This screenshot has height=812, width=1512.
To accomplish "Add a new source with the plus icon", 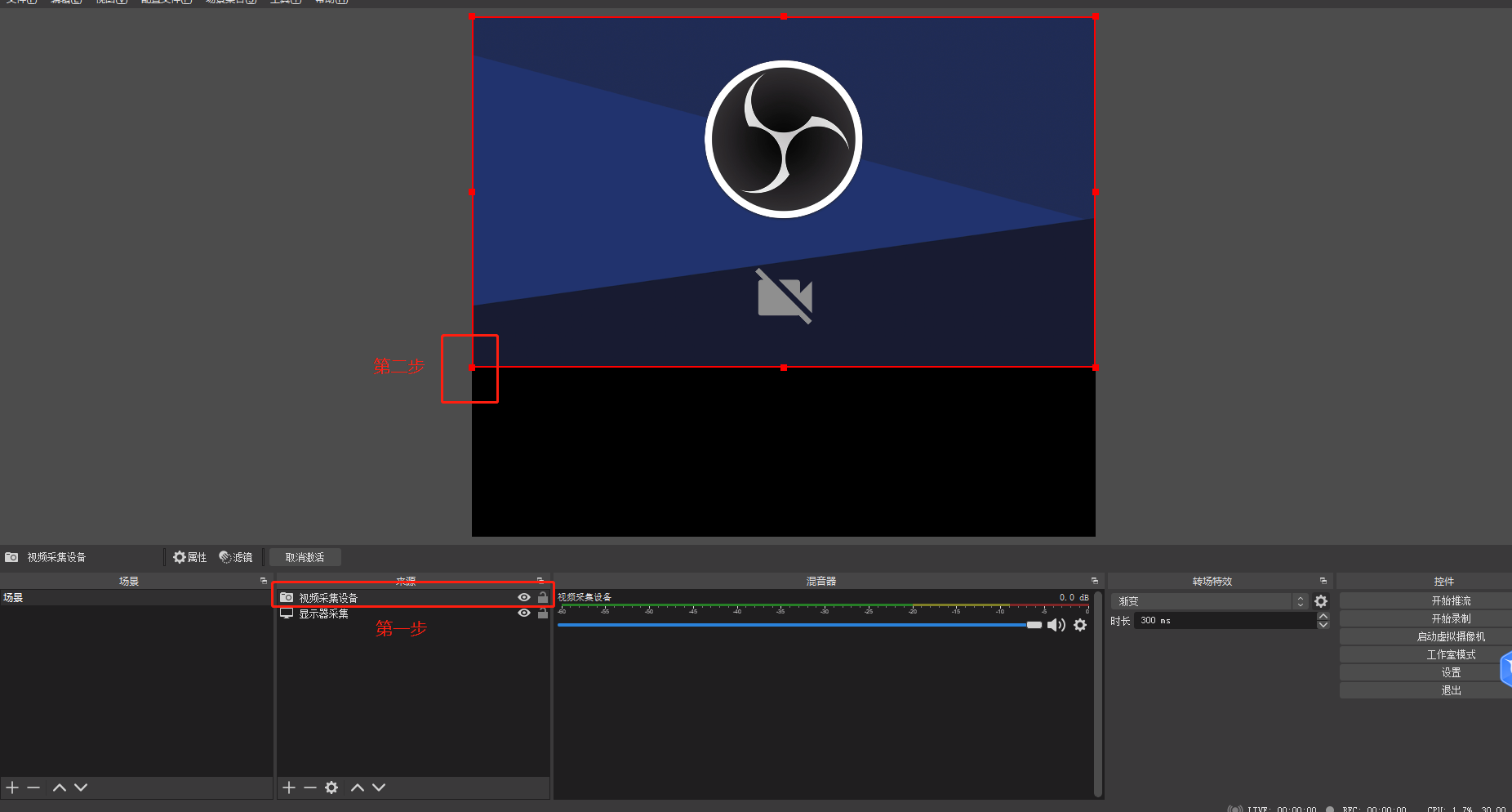I will (289, 787).
